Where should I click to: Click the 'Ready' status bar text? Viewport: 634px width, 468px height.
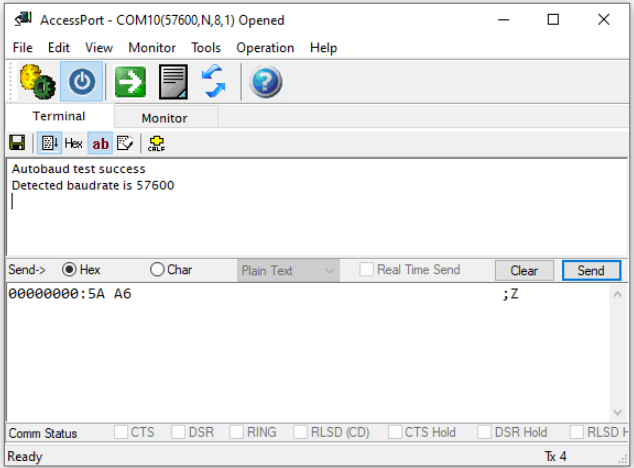pyautogui.click(x=25, y=456)
